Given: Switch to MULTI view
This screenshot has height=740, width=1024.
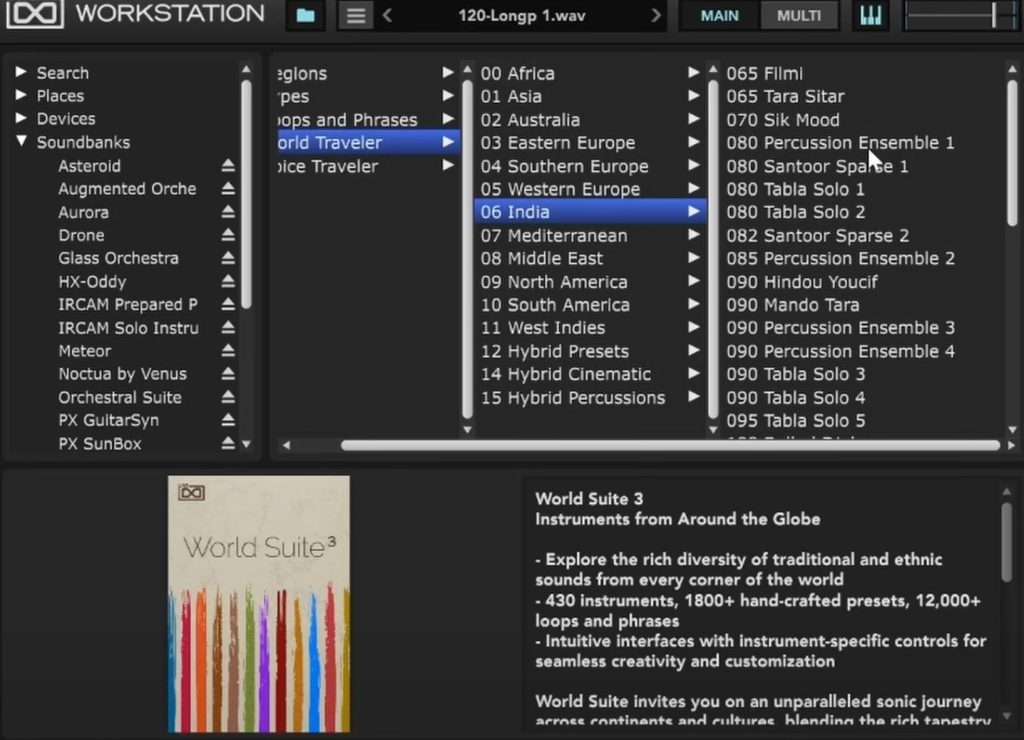Looking at the screenshot, I should pos(799,16).
